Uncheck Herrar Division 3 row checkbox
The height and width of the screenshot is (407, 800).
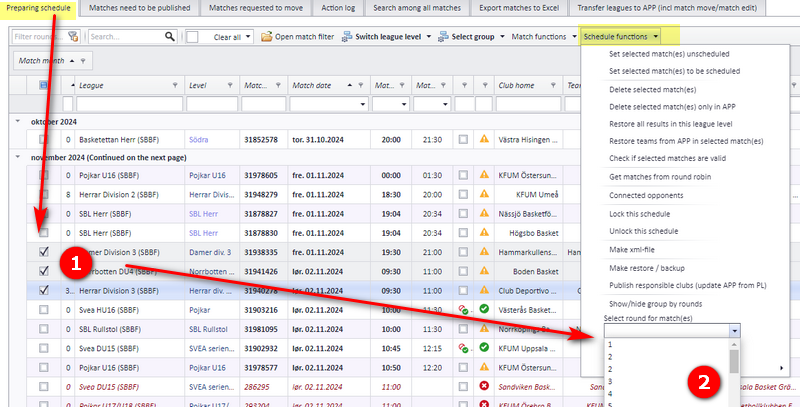pyautogui.click(x=44, y=291)
